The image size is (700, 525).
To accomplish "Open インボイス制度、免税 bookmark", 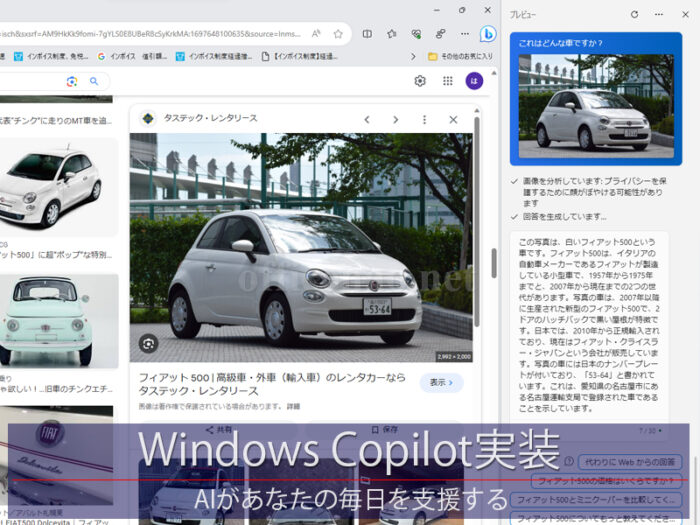I will click(x=51, y=56).
